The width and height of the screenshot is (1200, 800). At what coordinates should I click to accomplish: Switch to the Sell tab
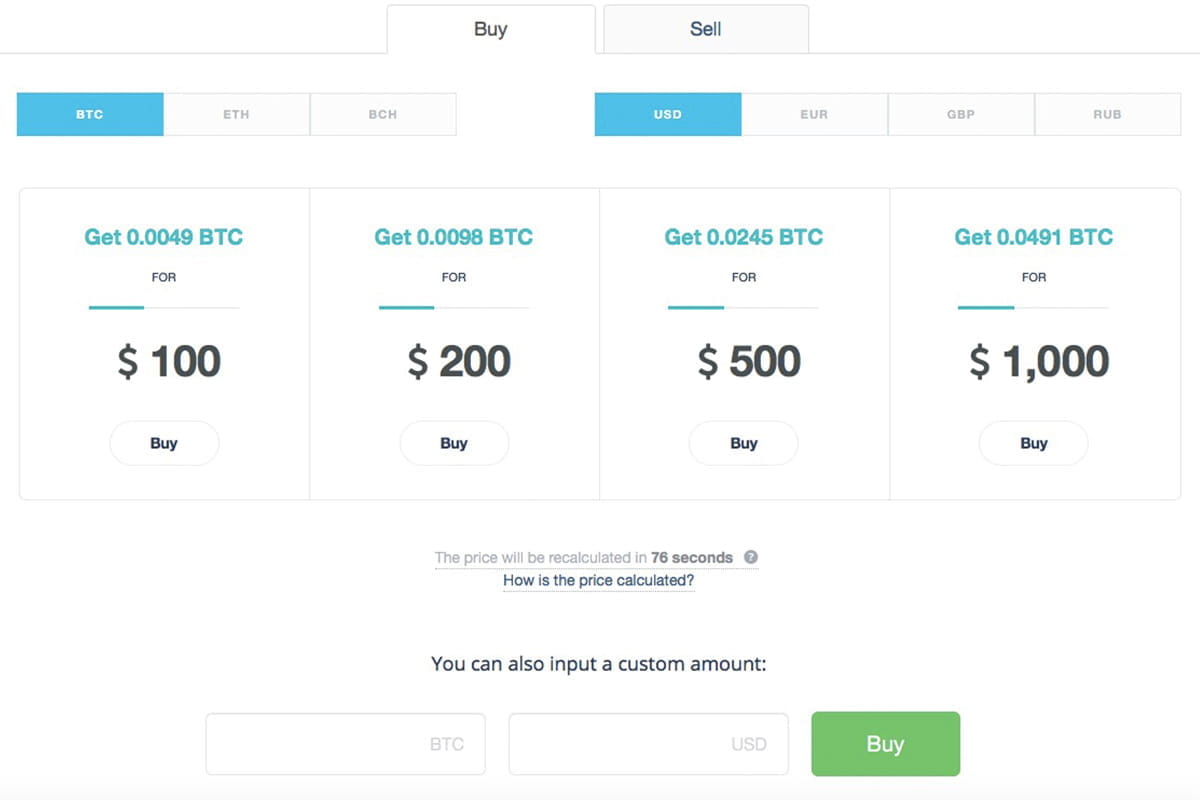[706, 29]
